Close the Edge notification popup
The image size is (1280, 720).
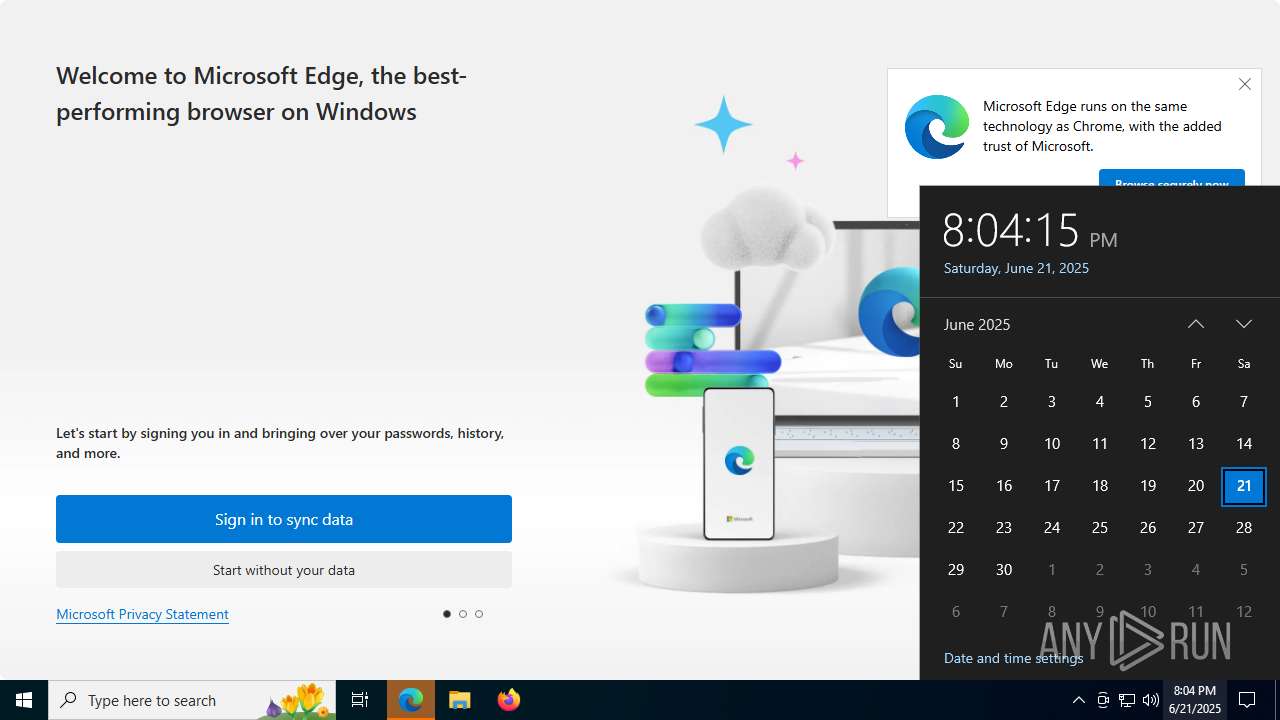tap(1245, 84)
